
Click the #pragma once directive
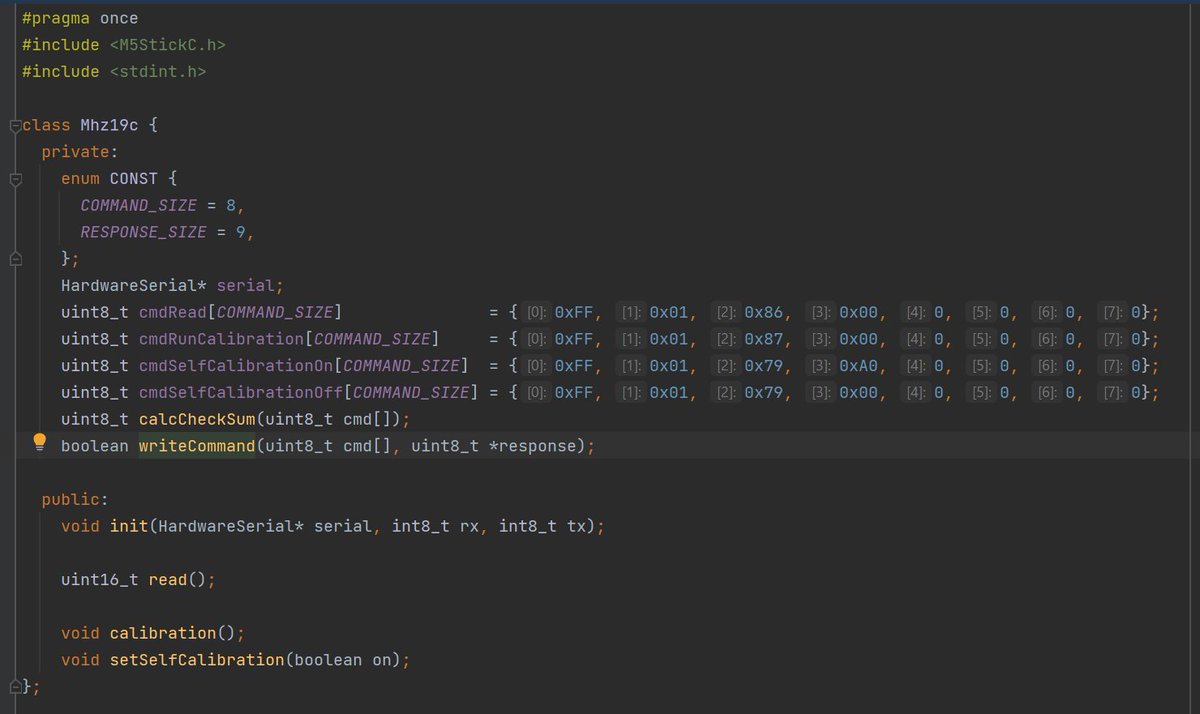tap(80, 18)
